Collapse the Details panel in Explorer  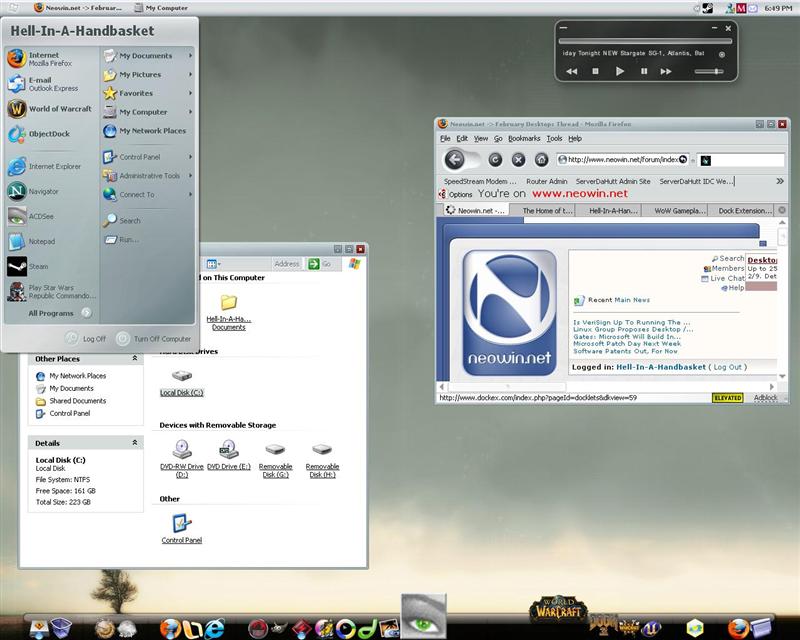[x=134, y=442]
